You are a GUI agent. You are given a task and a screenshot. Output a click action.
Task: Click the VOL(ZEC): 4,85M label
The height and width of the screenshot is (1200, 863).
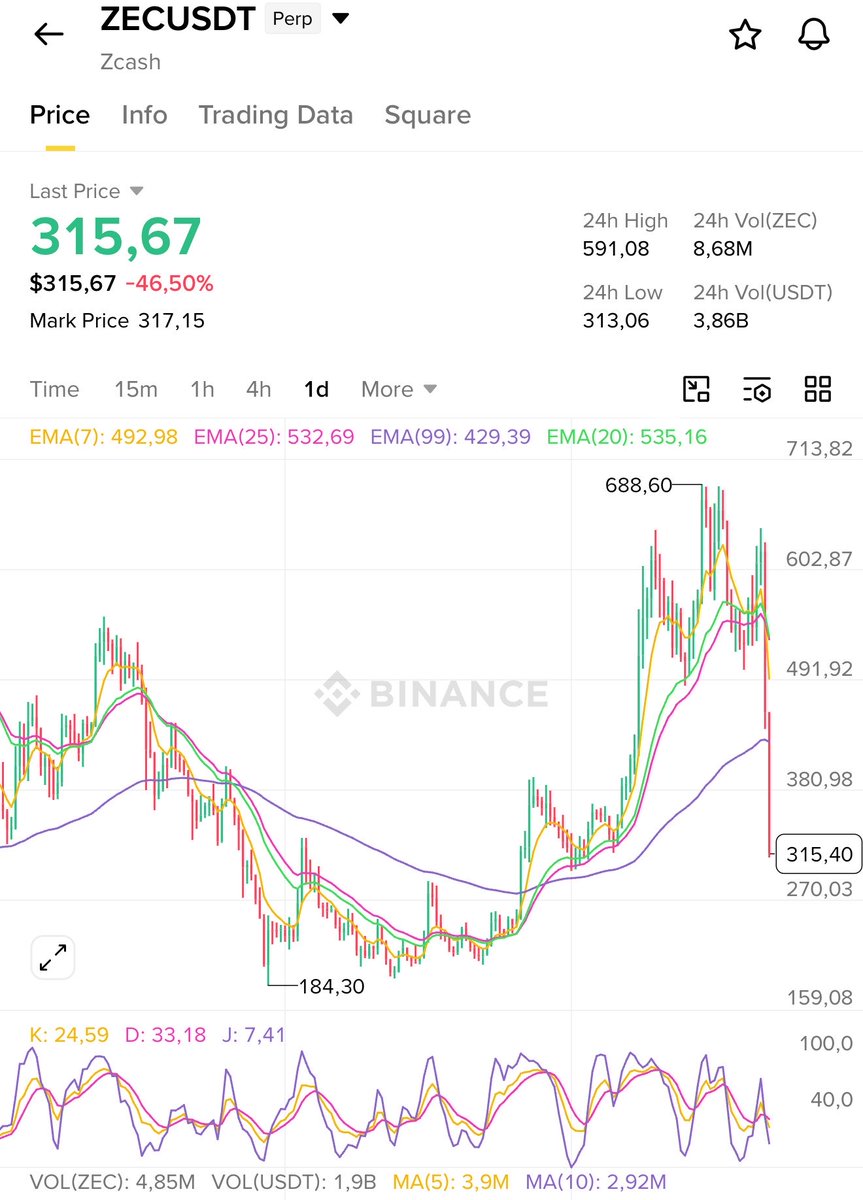(112, 1182)
